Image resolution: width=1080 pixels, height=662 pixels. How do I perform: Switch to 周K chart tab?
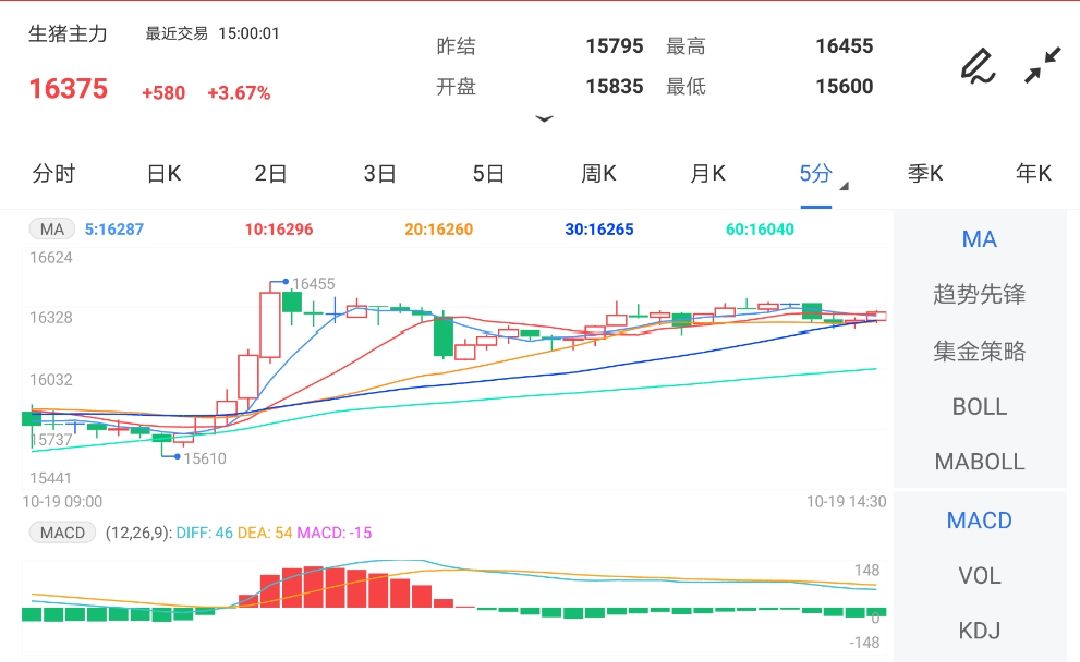(599, 174)
